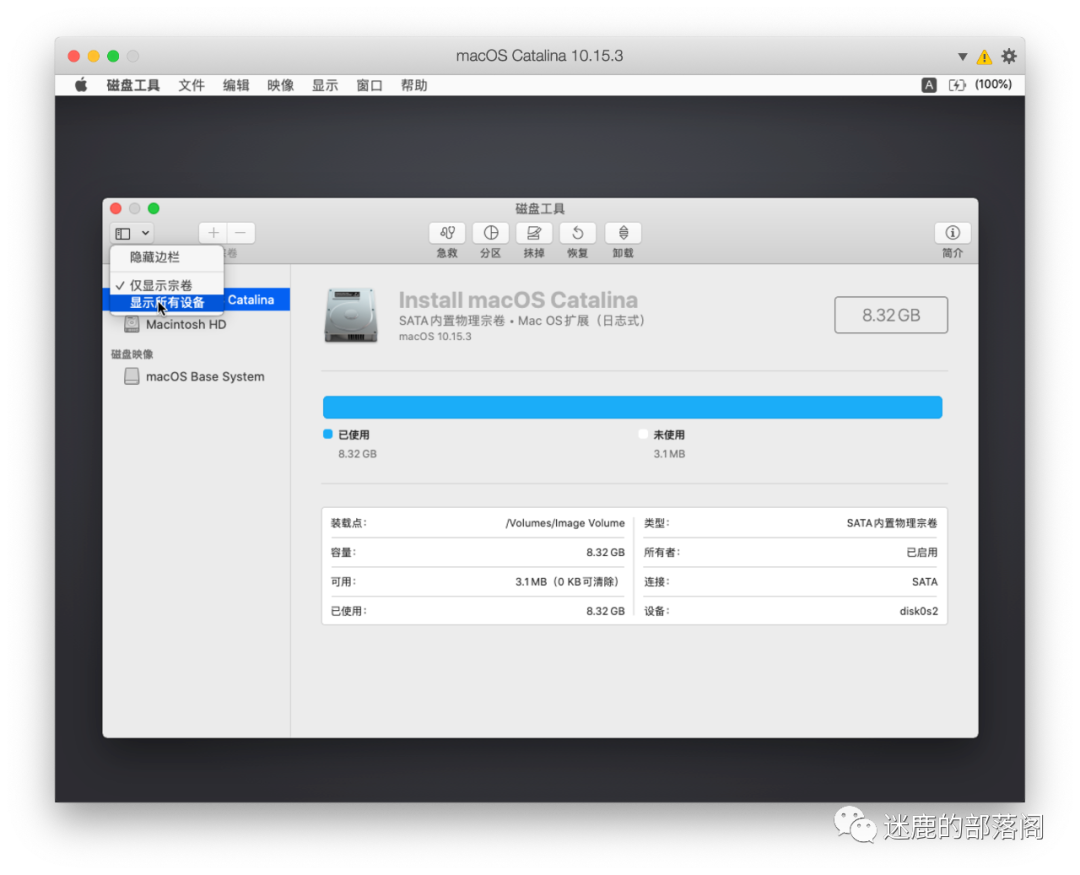
Task: Click the sidebar view icon button
Action: pyautogui.click(x=123, y=234)
